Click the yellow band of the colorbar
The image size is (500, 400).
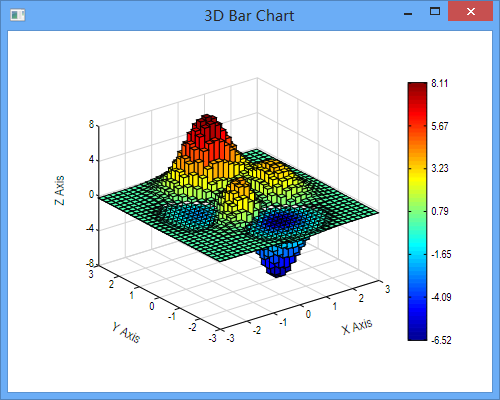pyautogui.click(x=417, y=178)
